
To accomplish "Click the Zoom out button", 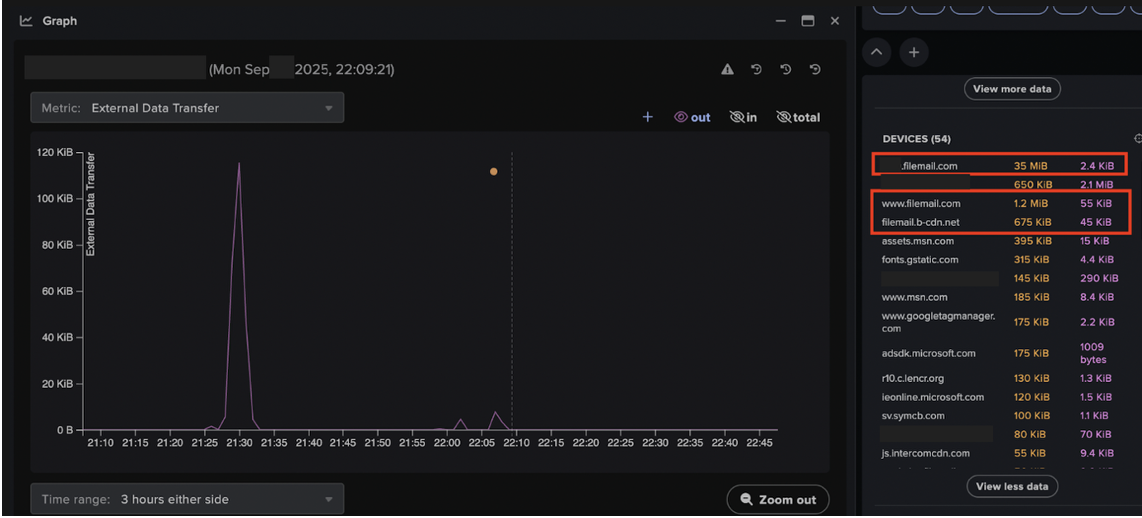I will pyautogui.click(x=778, y=500).
